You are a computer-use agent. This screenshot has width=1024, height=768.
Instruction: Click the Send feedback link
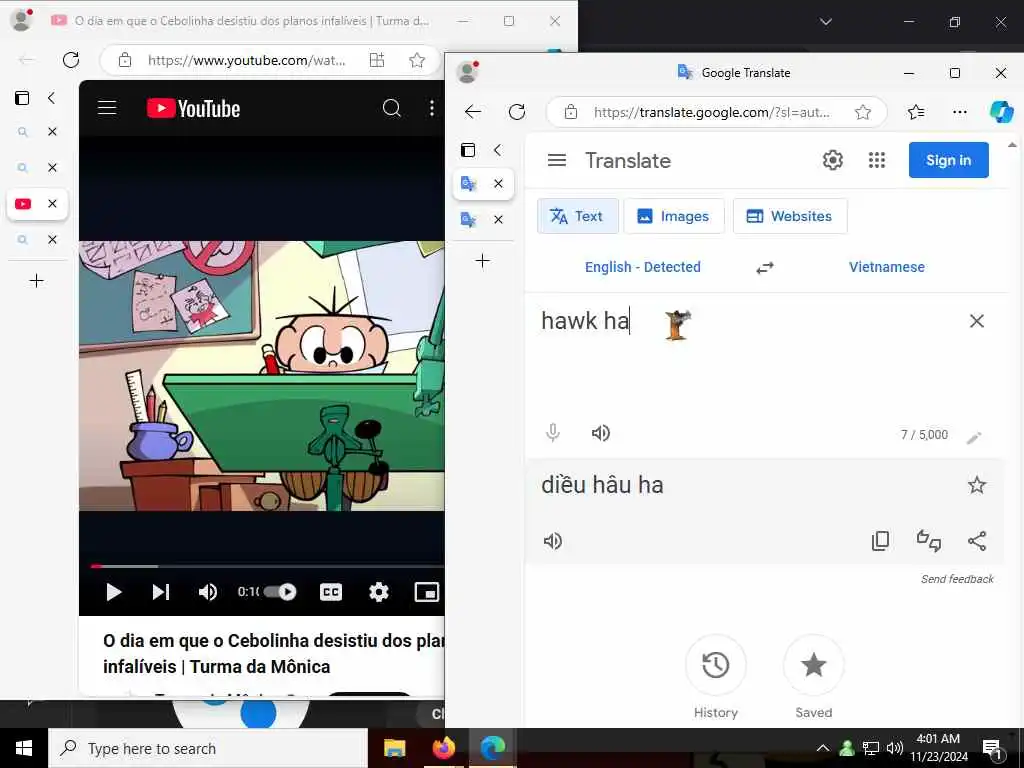957,579
